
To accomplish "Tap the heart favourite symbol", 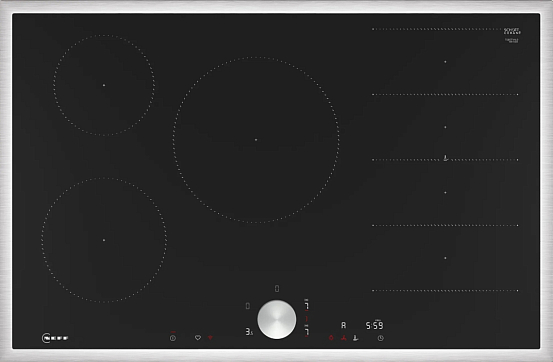I will [x=198, y=338].
